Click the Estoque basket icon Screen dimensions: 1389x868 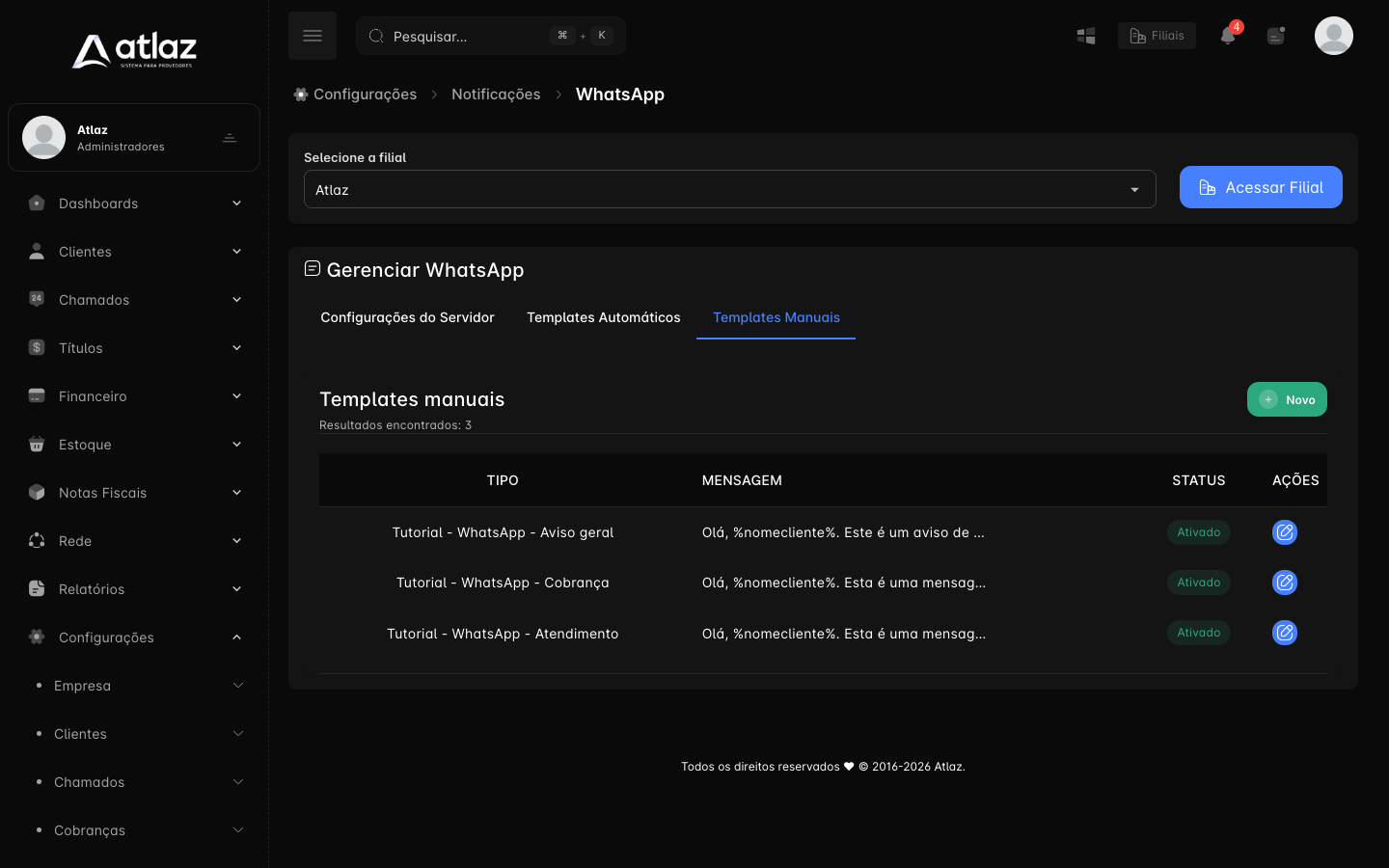click(37, 444)
